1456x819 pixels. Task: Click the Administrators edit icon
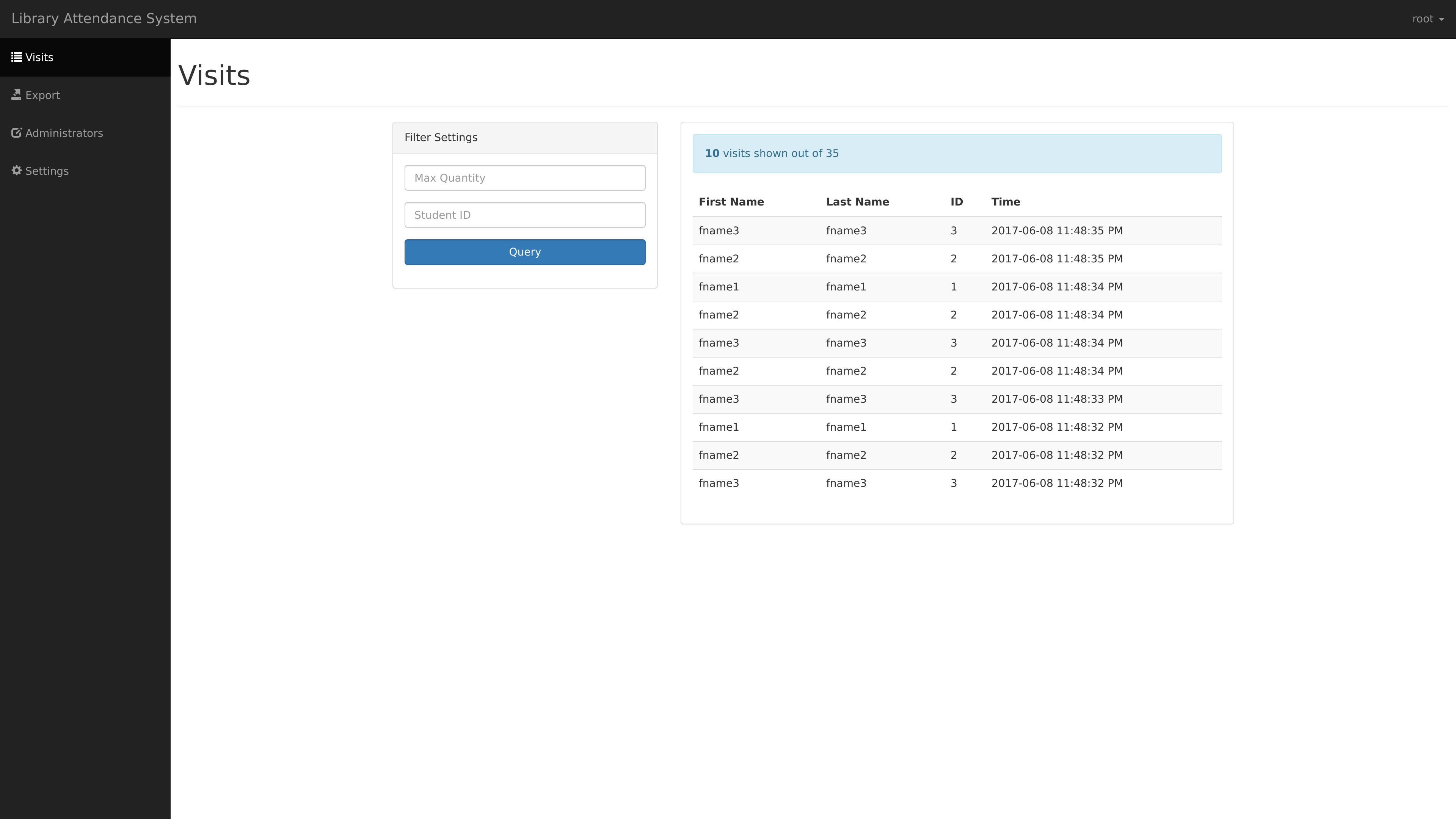16,133
